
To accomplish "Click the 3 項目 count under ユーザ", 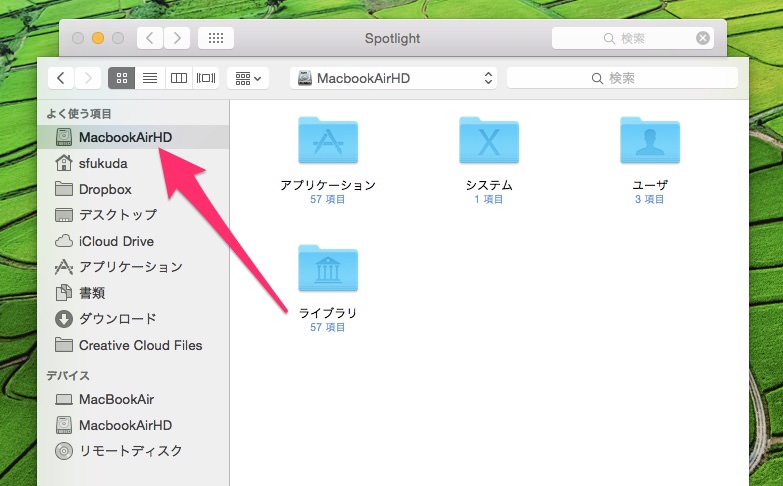I will coord(649,199).
